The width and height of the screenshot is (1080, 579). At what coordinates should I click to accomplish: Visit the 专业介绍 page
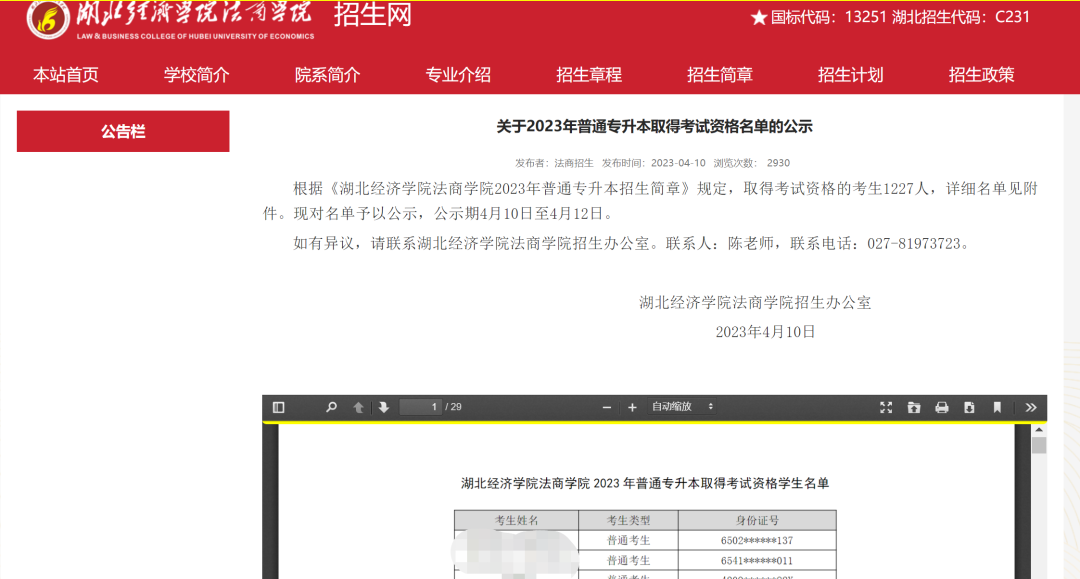click(x=456, y=74)
